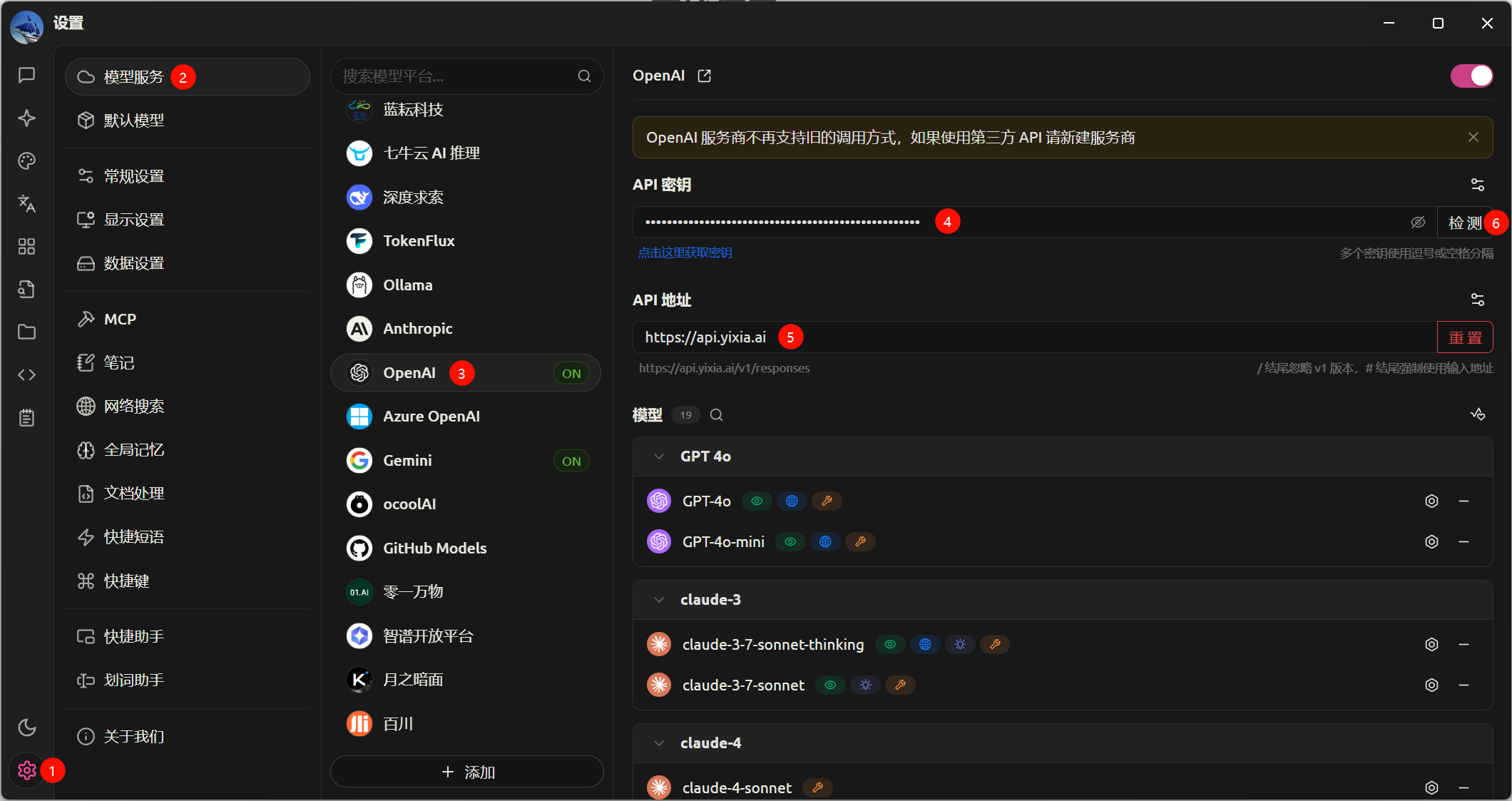Open the 快捷键 settings section

pos(187,581)
